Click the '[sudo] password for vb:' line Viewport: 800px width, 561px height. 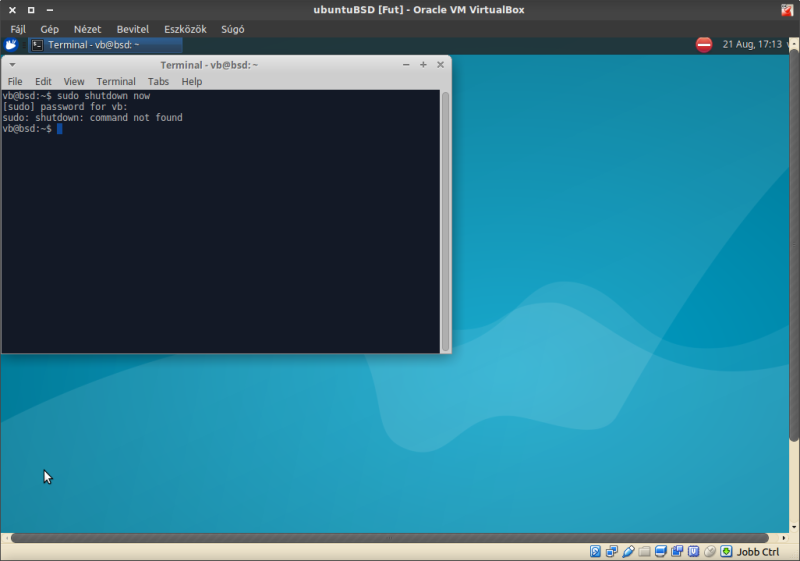point(65,107)
